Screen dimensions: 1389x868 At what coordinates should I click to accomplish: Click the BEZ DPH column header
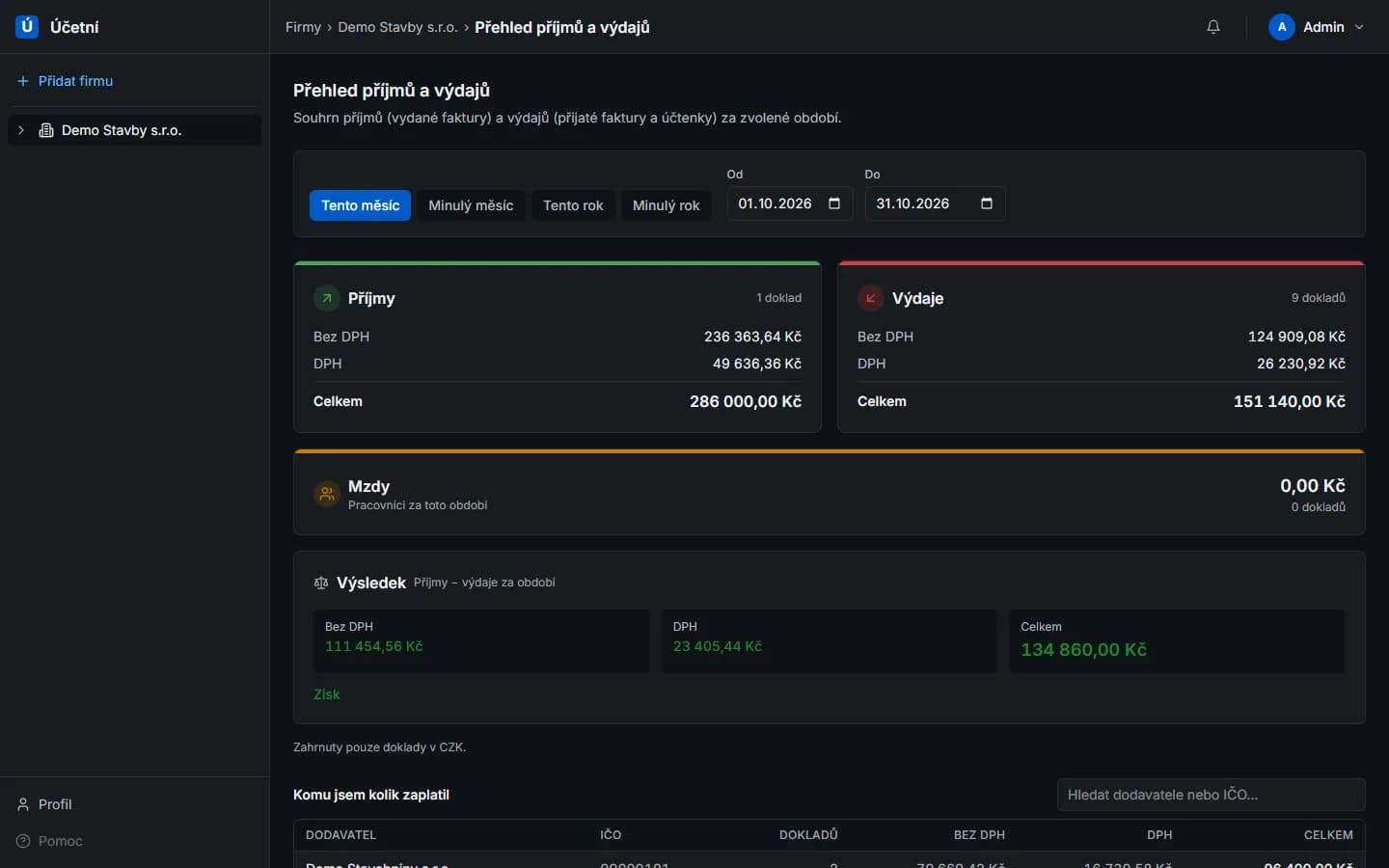979,835
